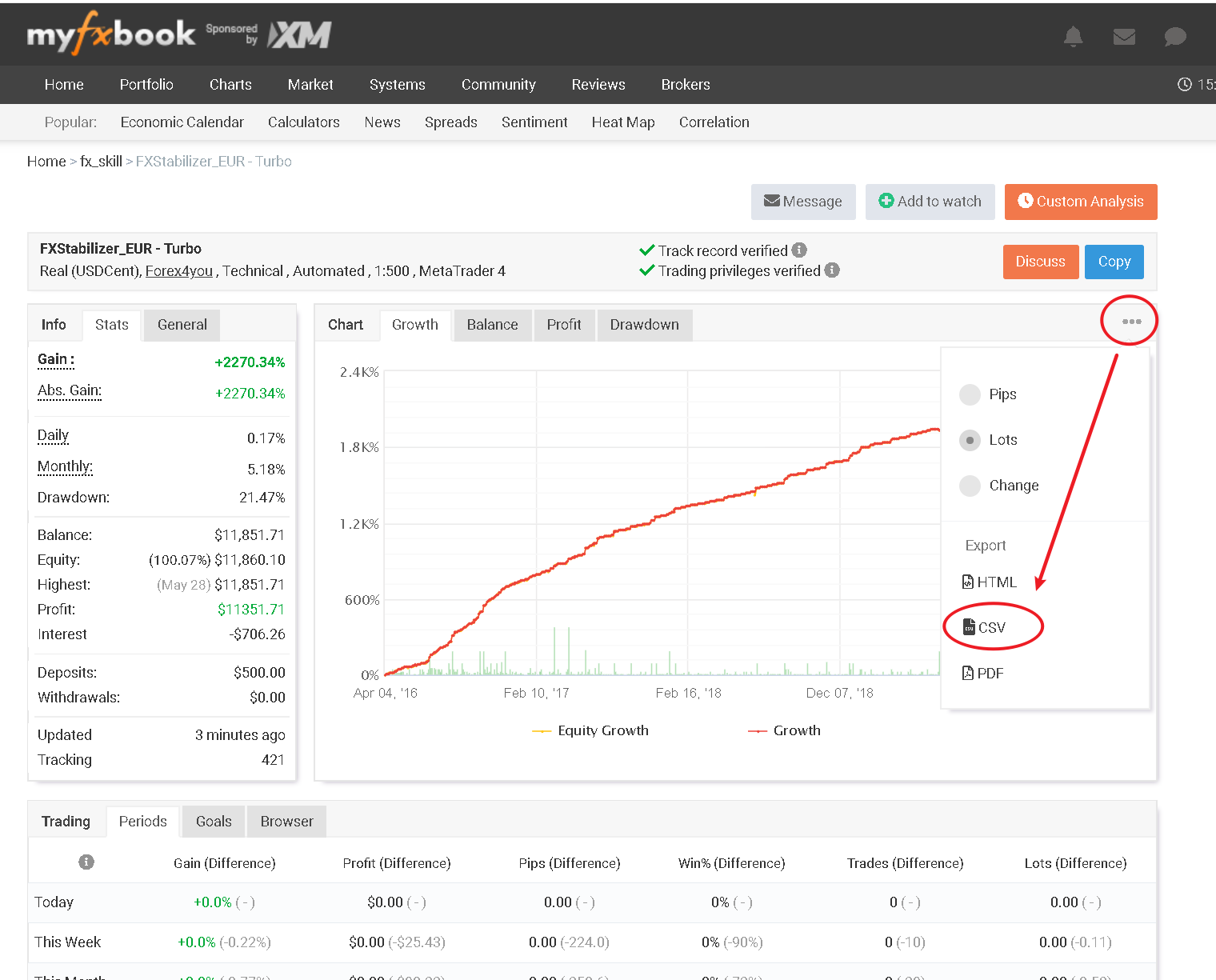Screen dimensions: 1216x980
Task: Switch to the Drawdown chart tab
Action: [x=644, y=325]
